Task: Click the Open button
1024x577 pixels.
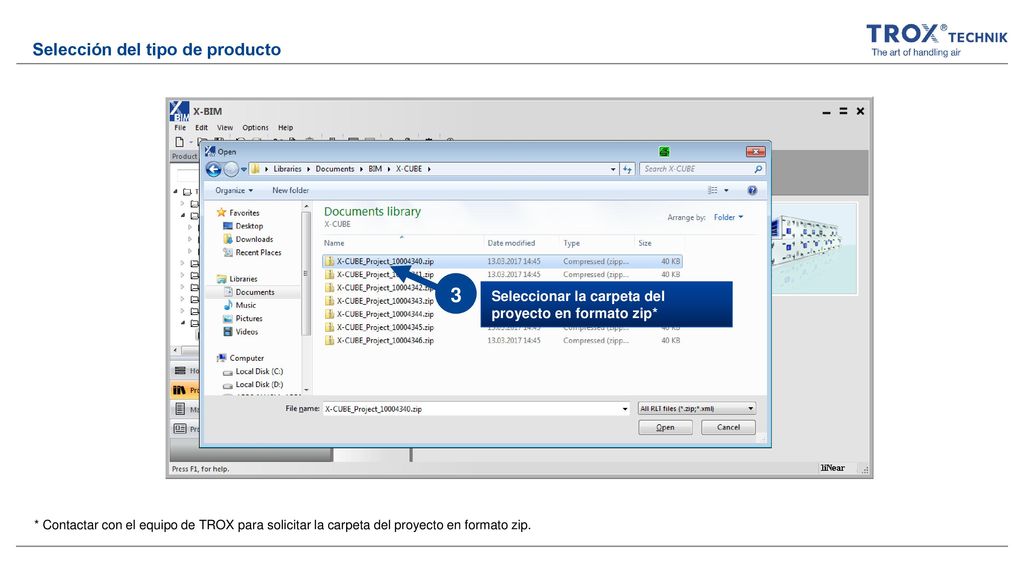Action: point(665,428)
